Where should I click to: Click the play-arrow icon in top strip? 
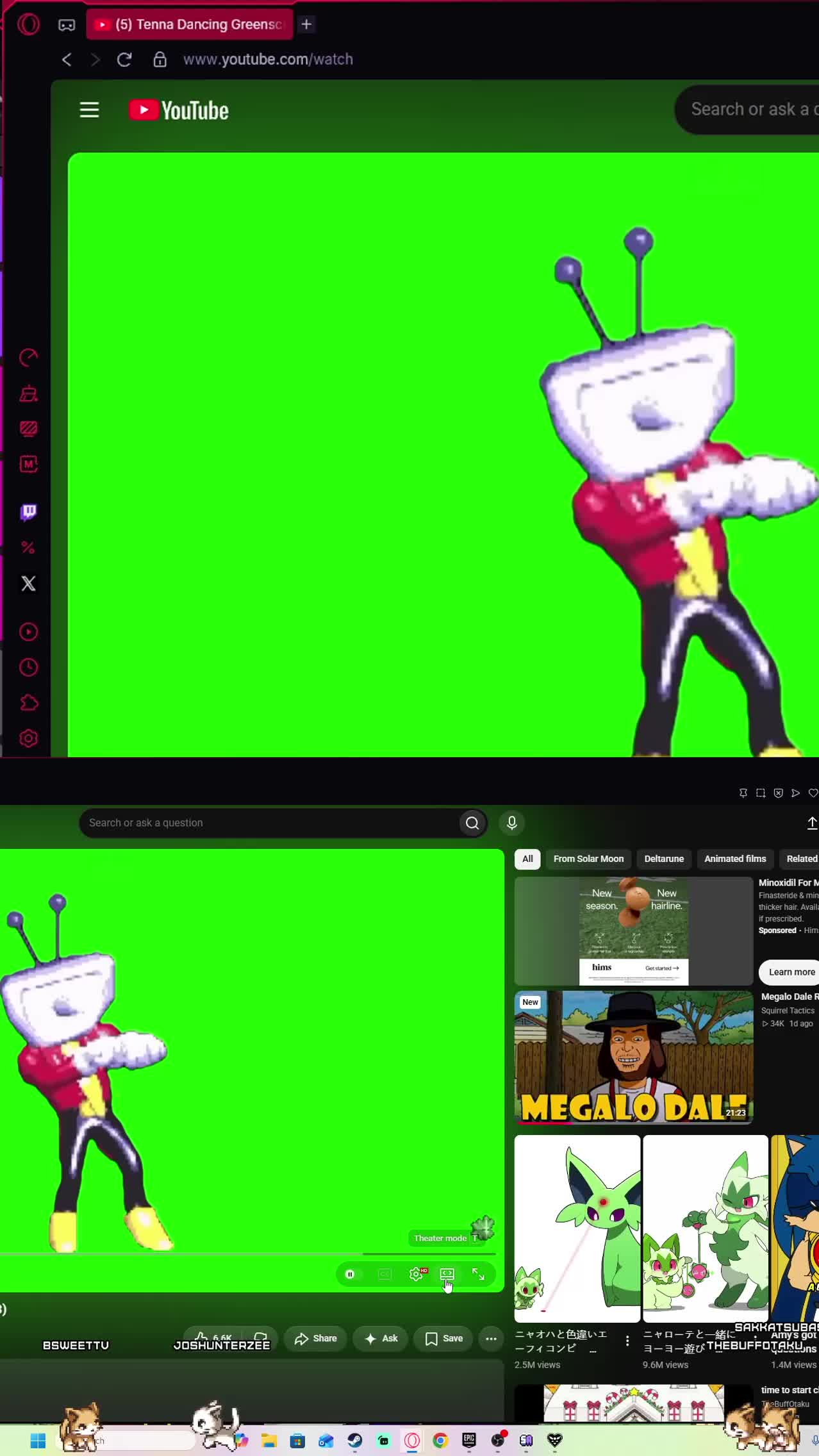coord(795,793)
